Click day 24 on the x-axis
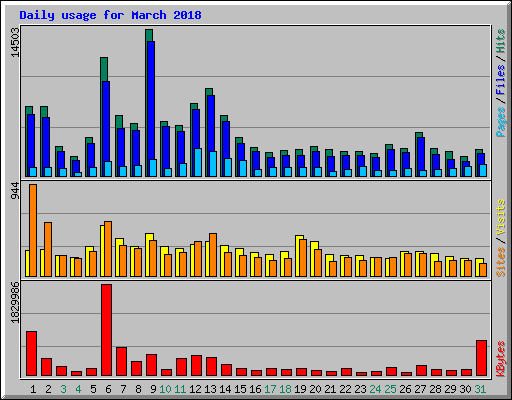 375,389
